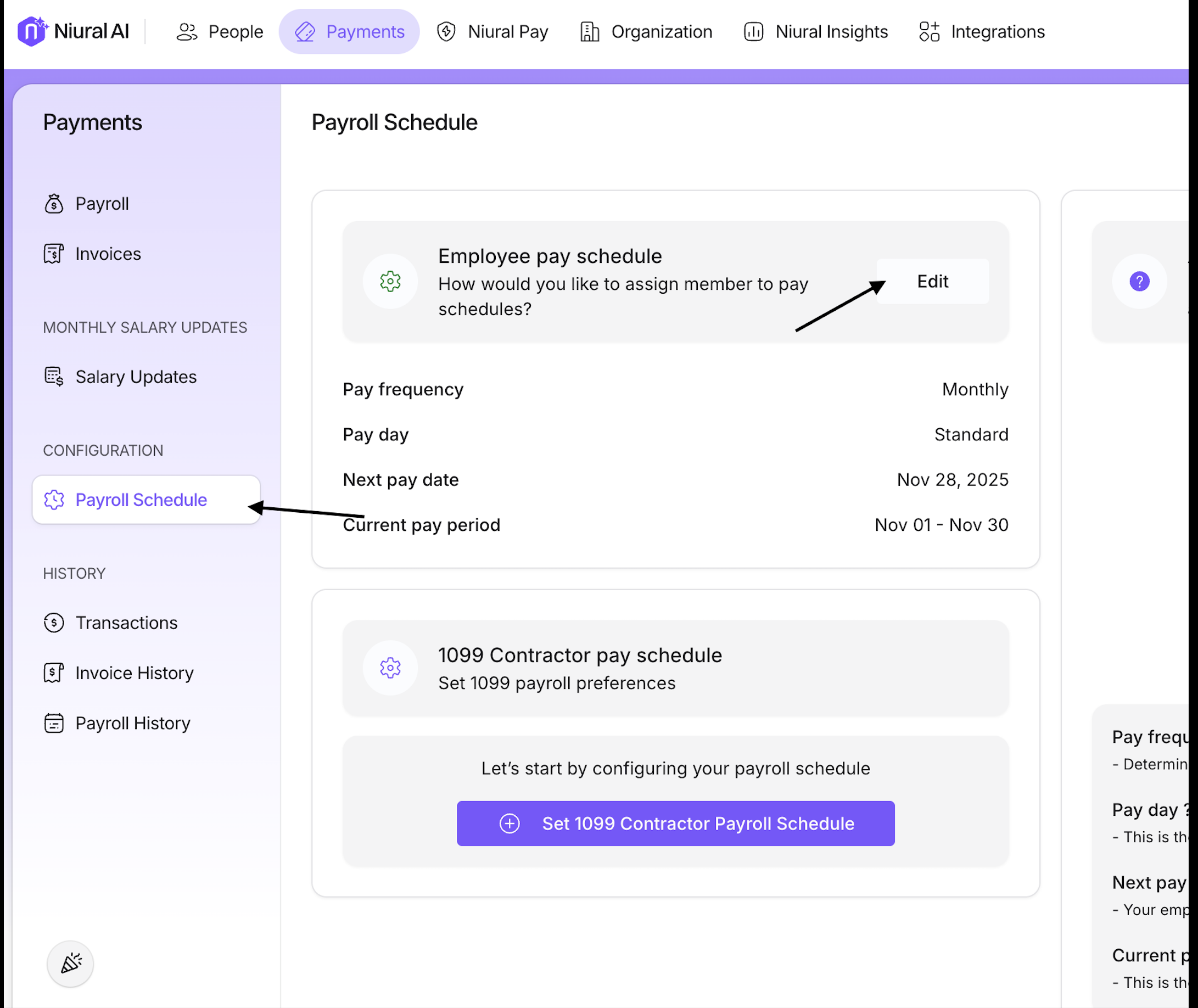Click the Niural AI logo icon
The width and height of the screenshot is (1198, 1008).
coord(32,31)
